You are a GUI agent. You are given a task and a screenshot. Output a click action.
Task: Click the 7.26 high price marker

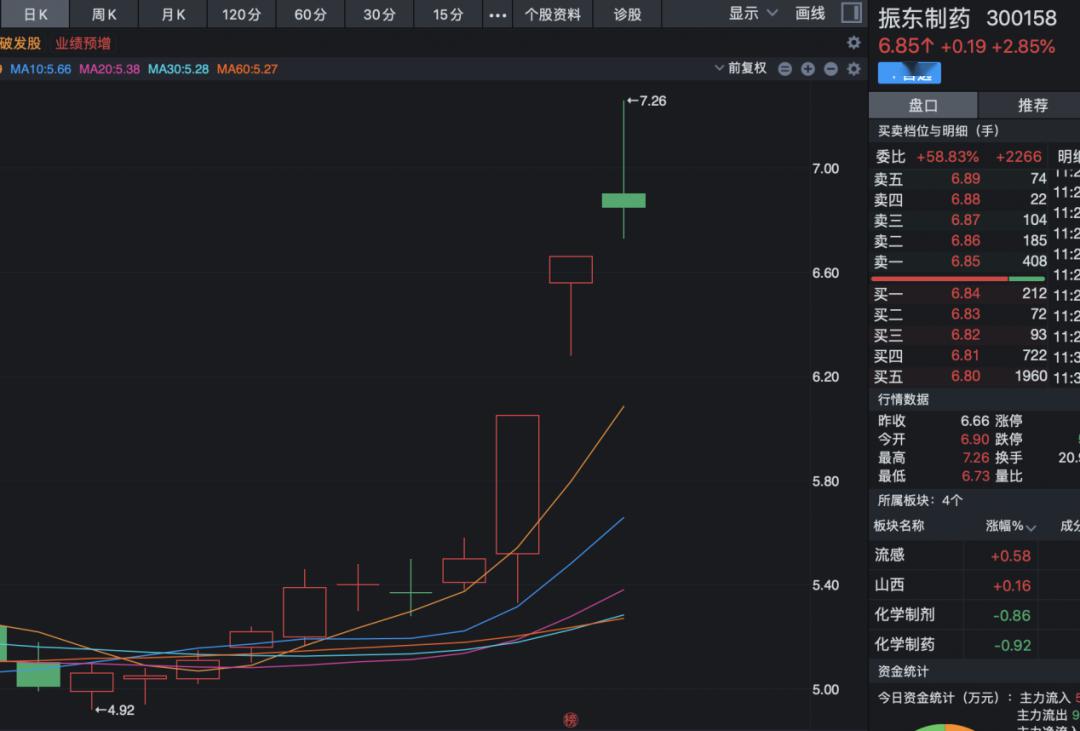[647, 101]
